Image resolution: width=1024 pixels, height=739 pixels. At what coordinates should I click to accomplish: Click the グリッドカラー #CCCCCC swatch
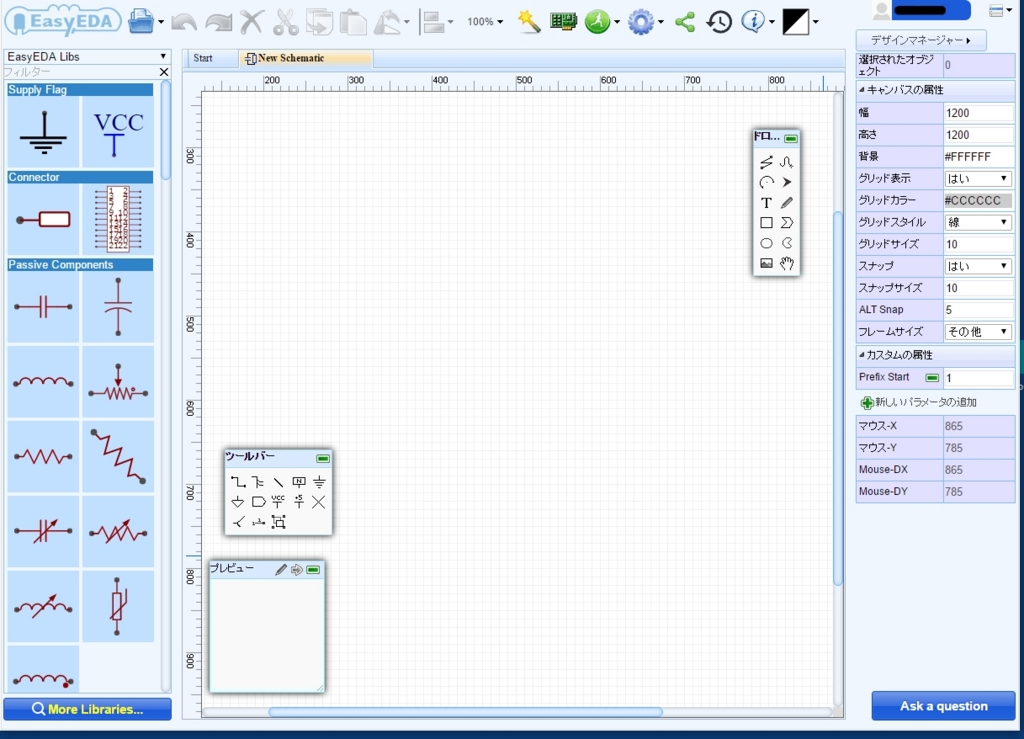[978, 200]
